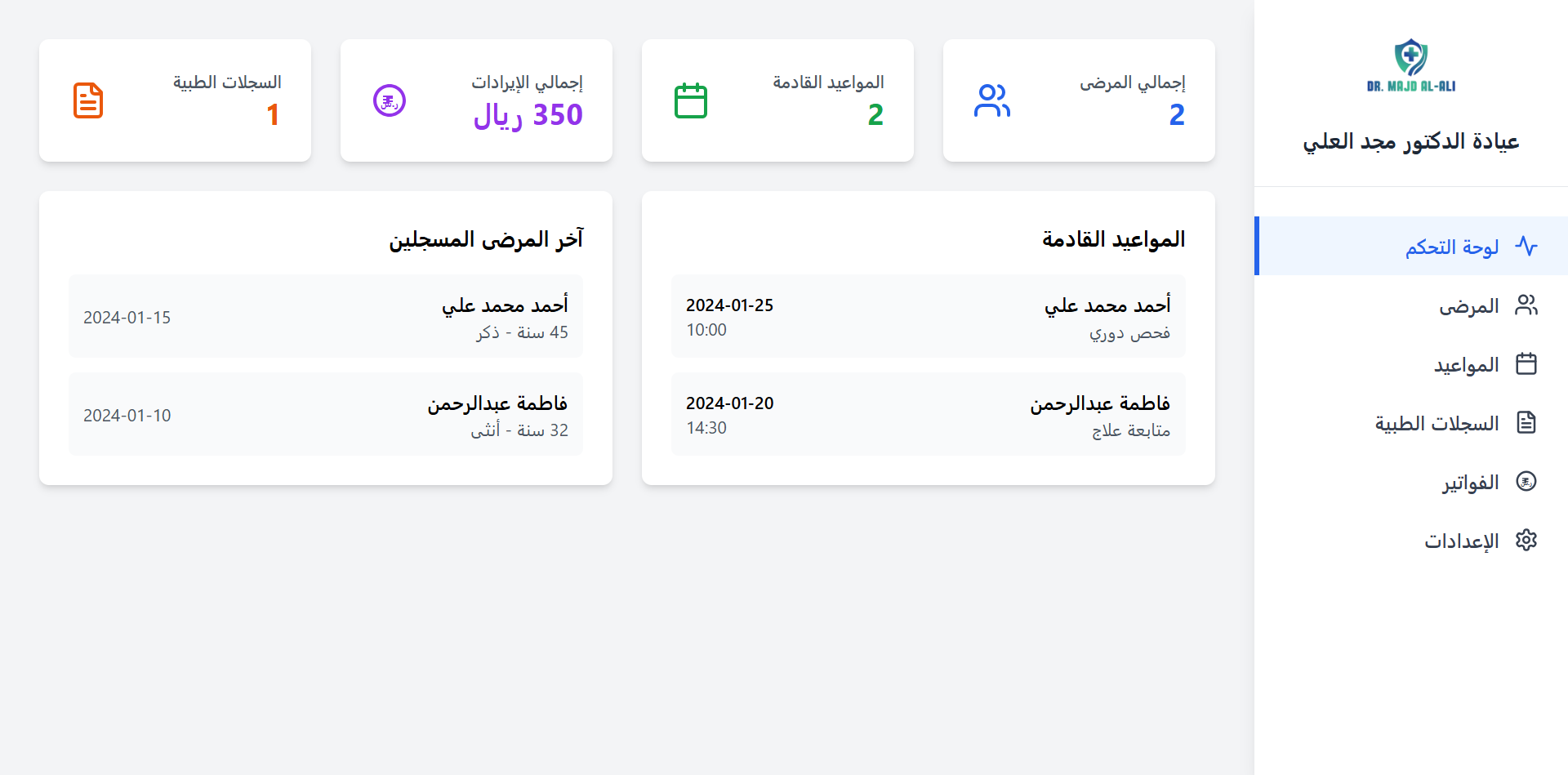This screenshot has height=775, width=1568.
Task: Select لوحة التحكم in the sidebar
Action: tap(1452, 246)
